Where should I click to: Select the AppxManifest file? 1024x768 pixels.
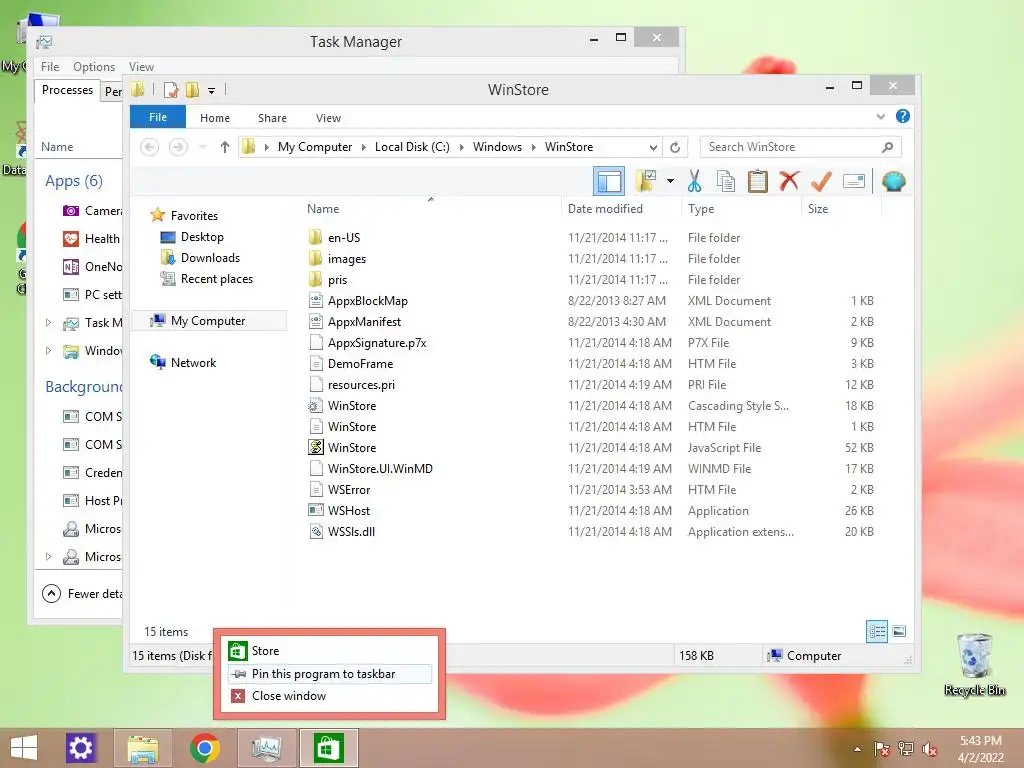[x=364, y=322]
